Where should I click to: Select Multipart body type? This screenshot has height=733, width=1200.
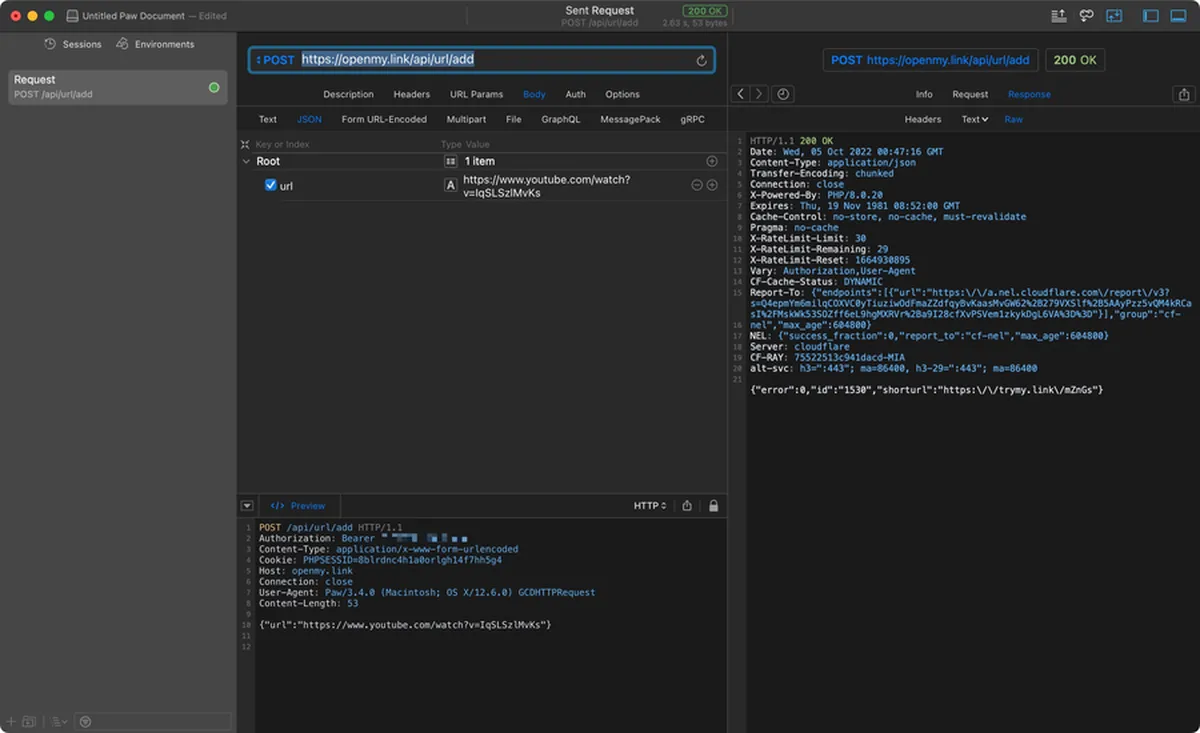pos(466,119)
